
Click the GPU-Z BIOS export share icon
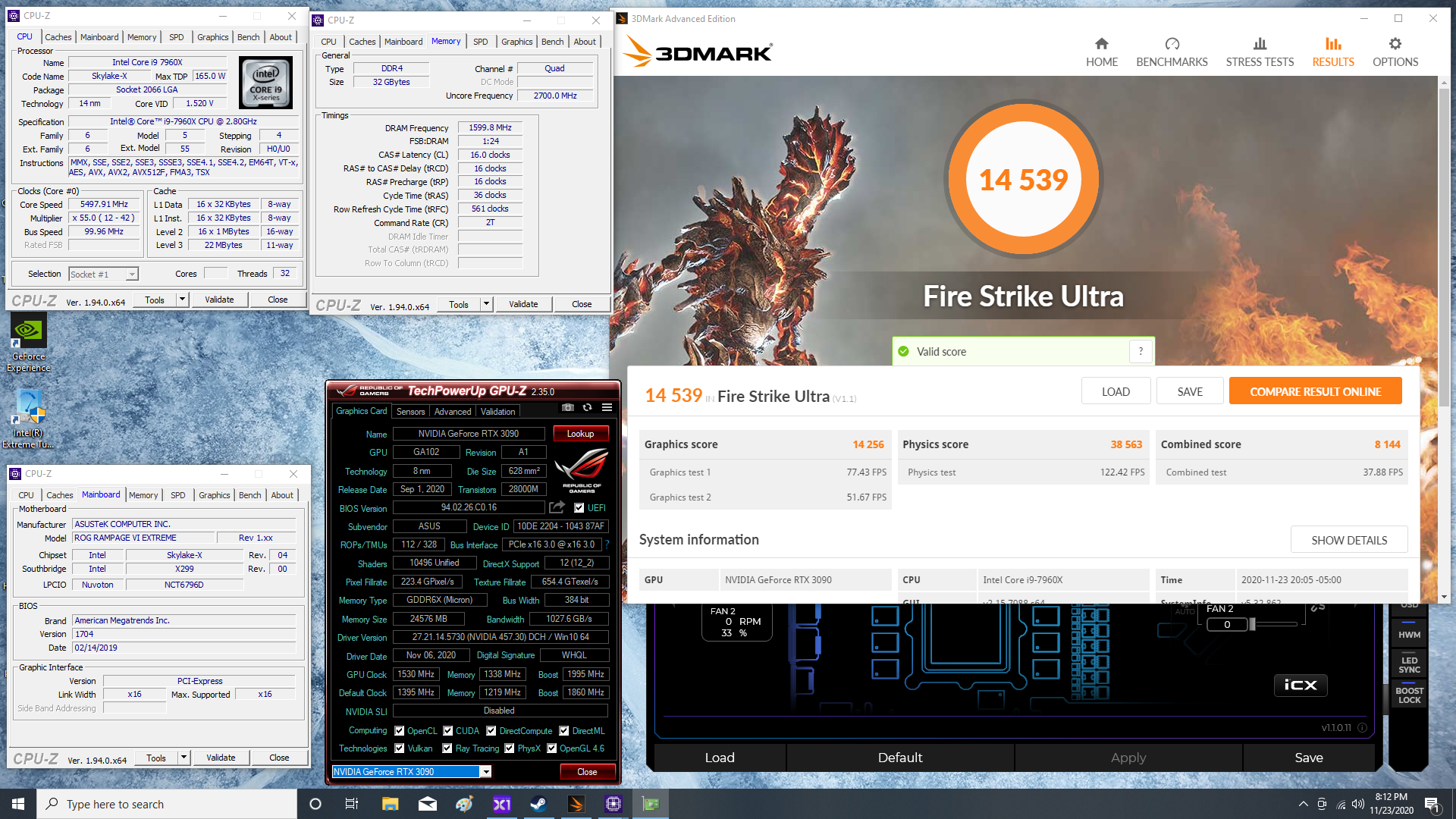click(557, 507)
